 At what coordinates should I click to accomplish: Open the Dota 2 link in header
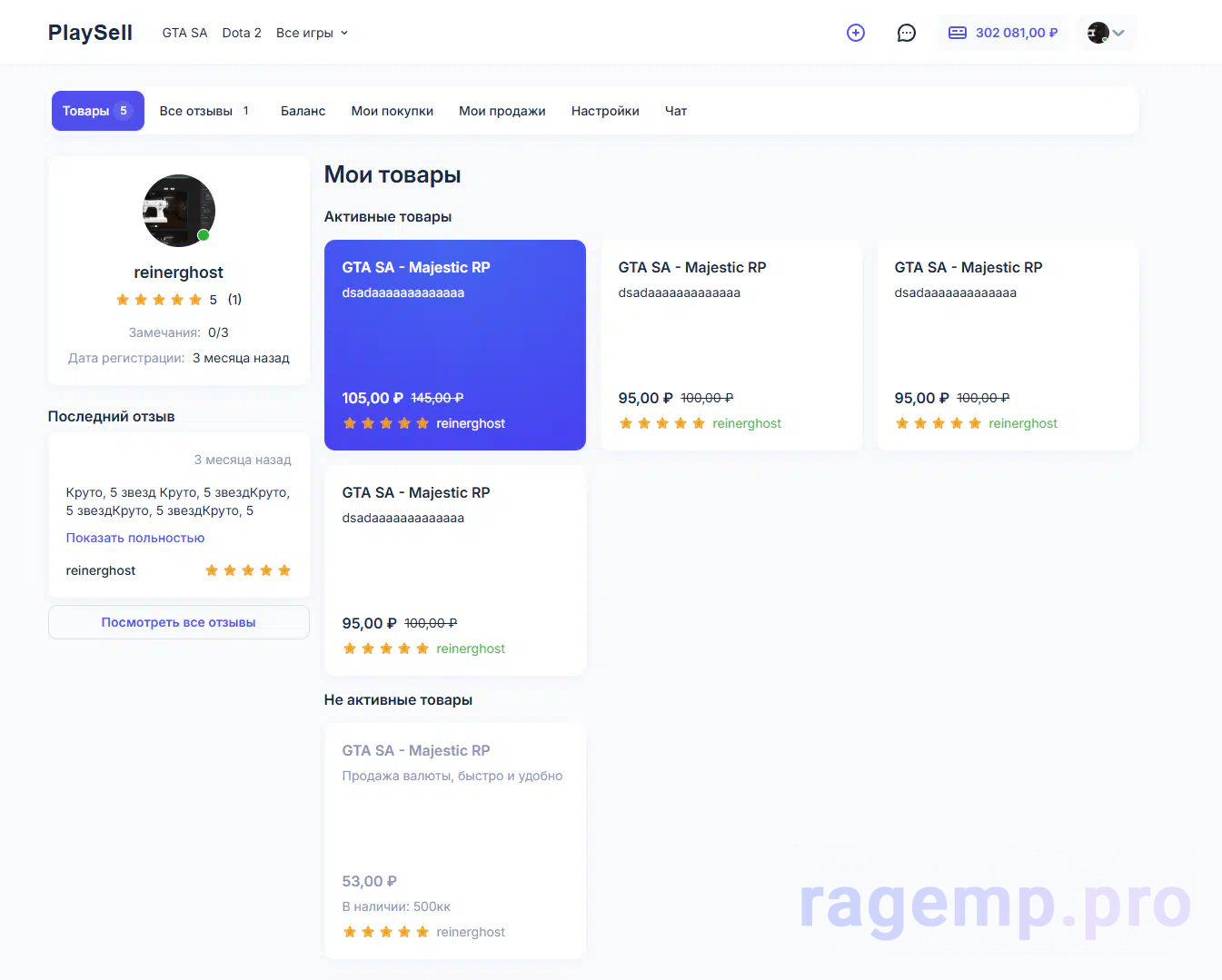tap(242, 33)
